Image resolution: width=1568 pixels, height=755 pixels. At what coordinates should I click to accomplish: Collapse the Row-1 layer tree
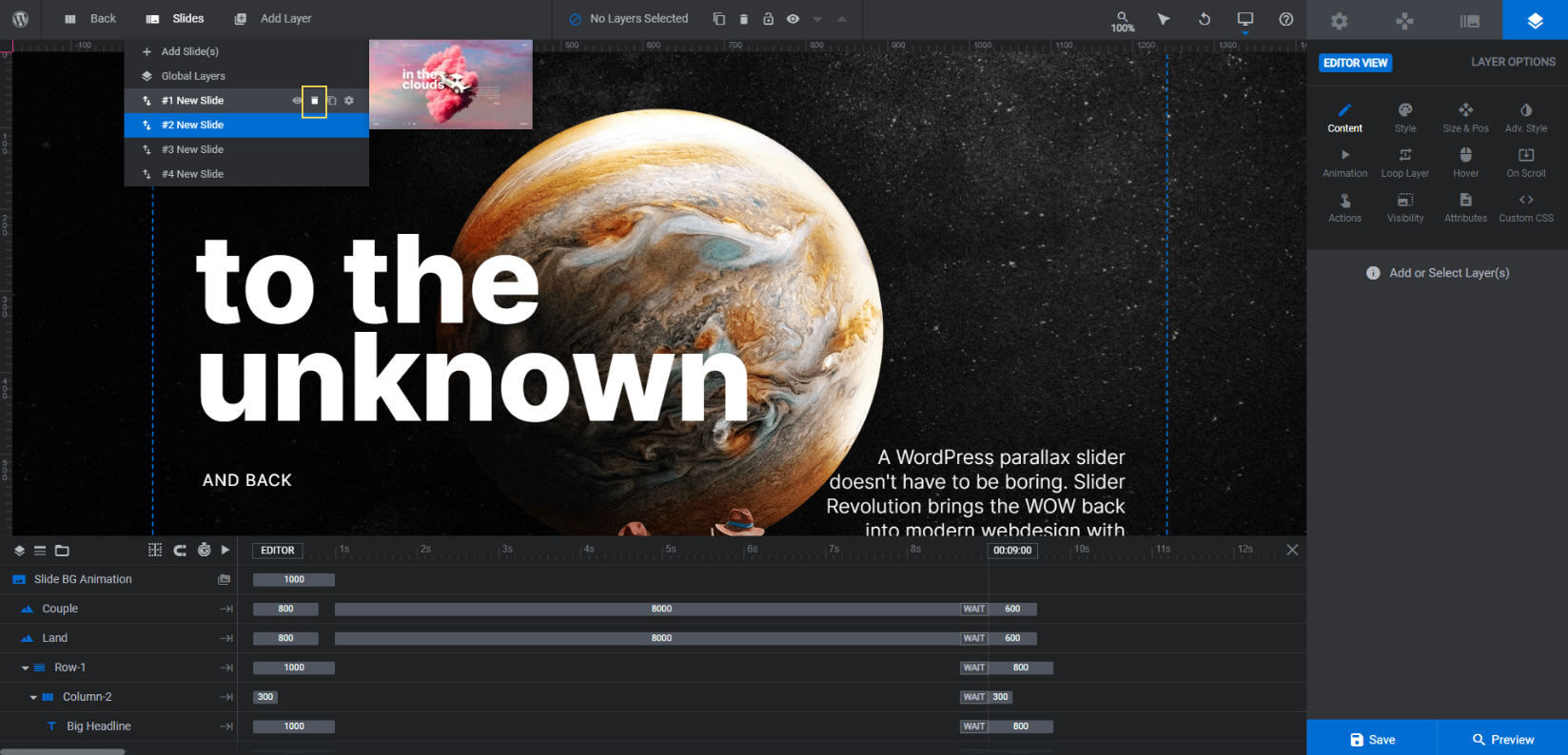(26, 668)
